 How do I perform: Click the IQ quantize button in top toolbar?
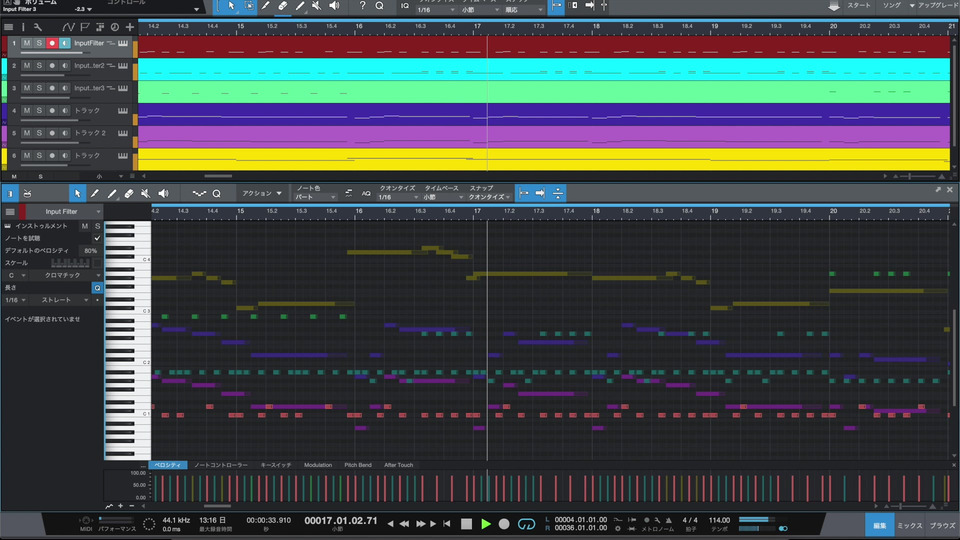(x=404, y=6)
